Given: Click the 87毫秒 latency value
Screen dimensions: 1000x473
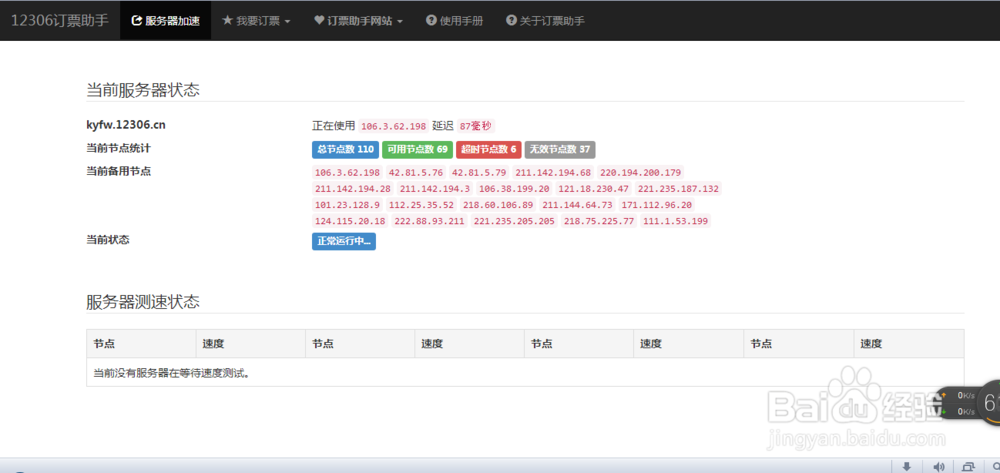Looking at the screenshot, I should pyautogui.click(x=476, y=126).
